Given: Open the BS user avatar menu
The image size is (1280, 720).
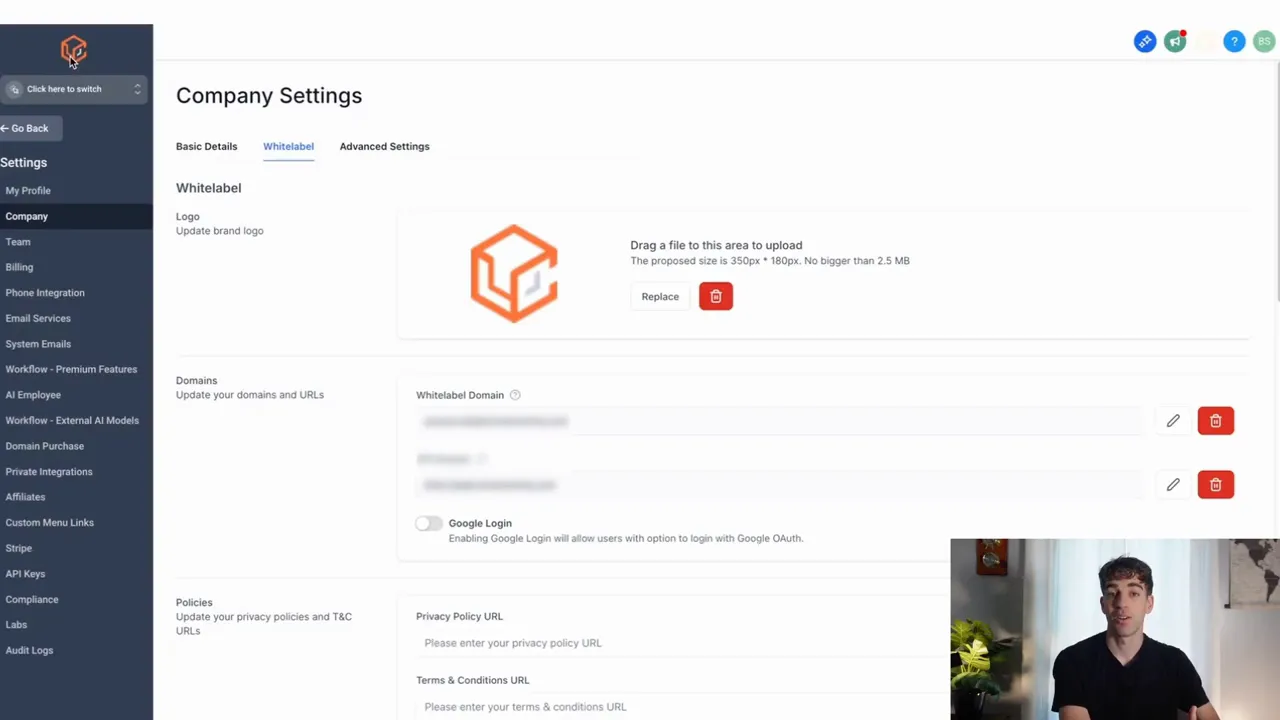Looking at the screenshot, I should (x=1264, y=41).
